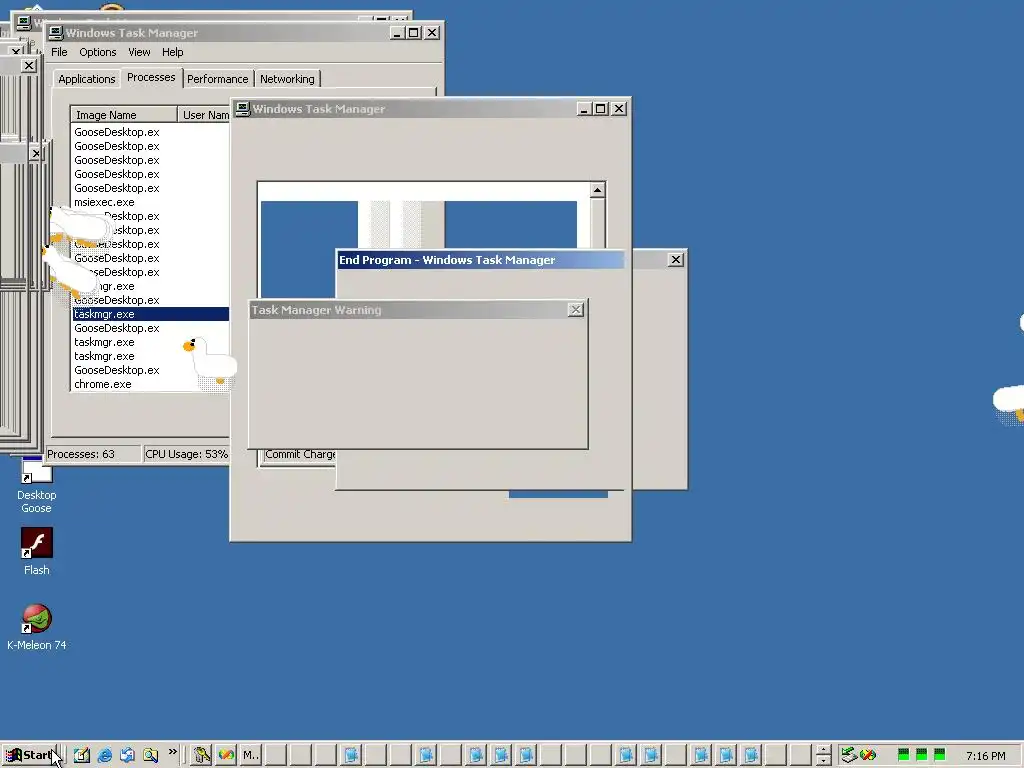Screen dimensions: 1024x768
Task: Select the Processes tab
Action: [151, 77]
